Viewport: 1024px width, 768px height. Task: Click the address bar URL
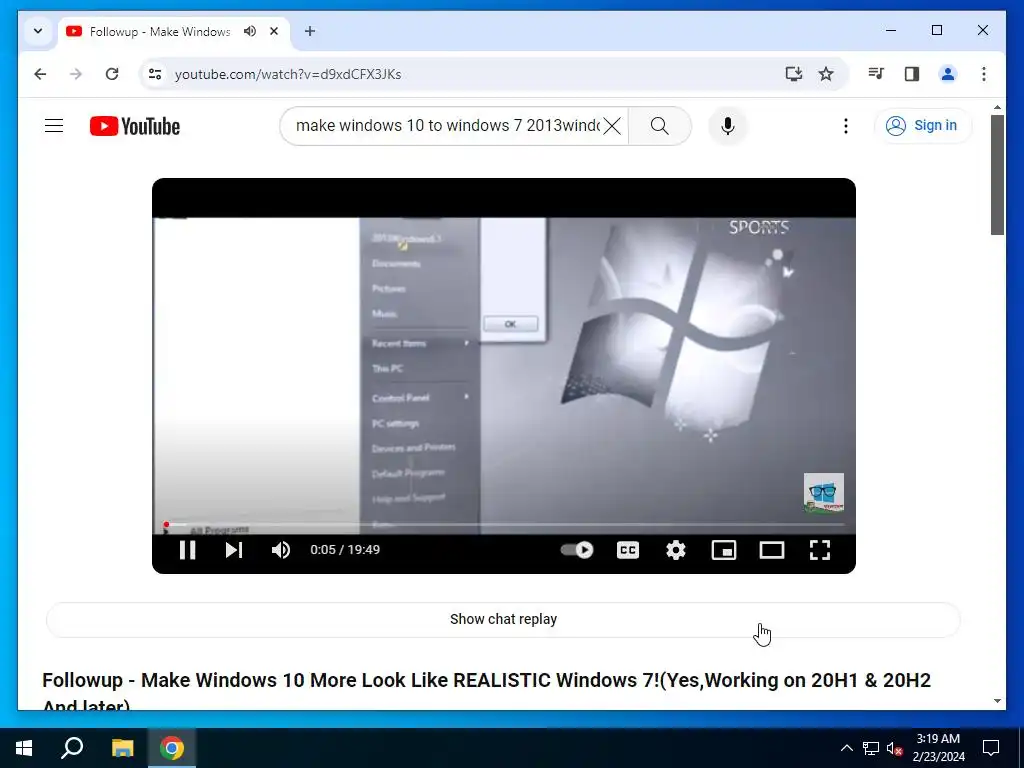(288, 74)
